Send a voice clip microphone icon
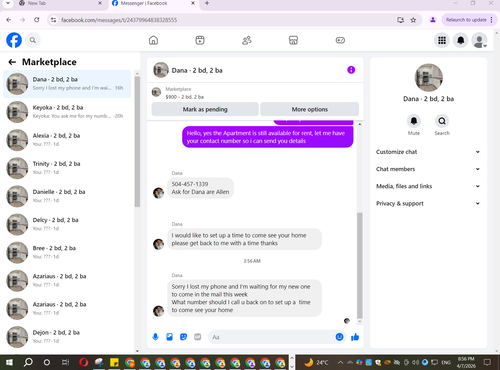This screenshot has width=500, height=370. pos(155,337)
